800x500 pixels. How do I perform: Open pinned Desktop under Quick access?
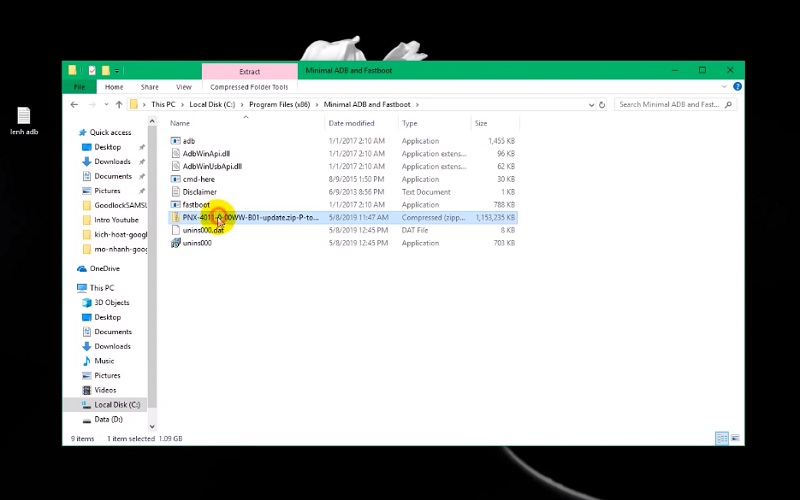108,147
